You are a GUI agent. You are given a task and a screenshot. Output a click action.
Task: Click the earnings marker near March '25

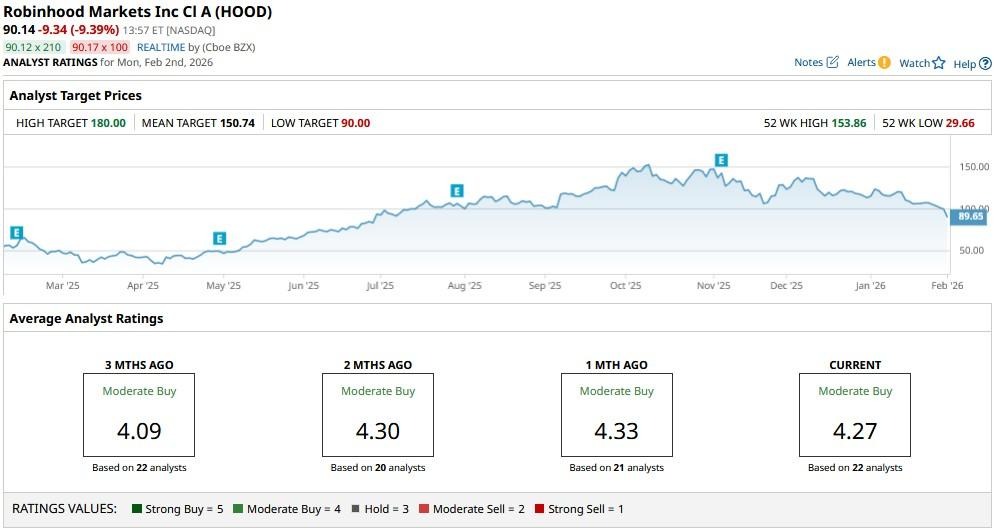tap(16, 233)
